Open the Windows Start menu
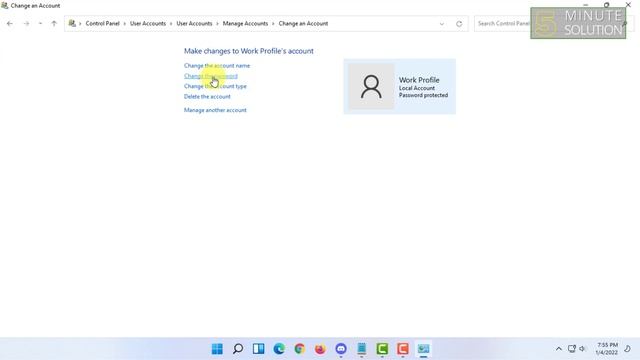Viewport: 640px width, 360px height. click(x=217, y=349)
